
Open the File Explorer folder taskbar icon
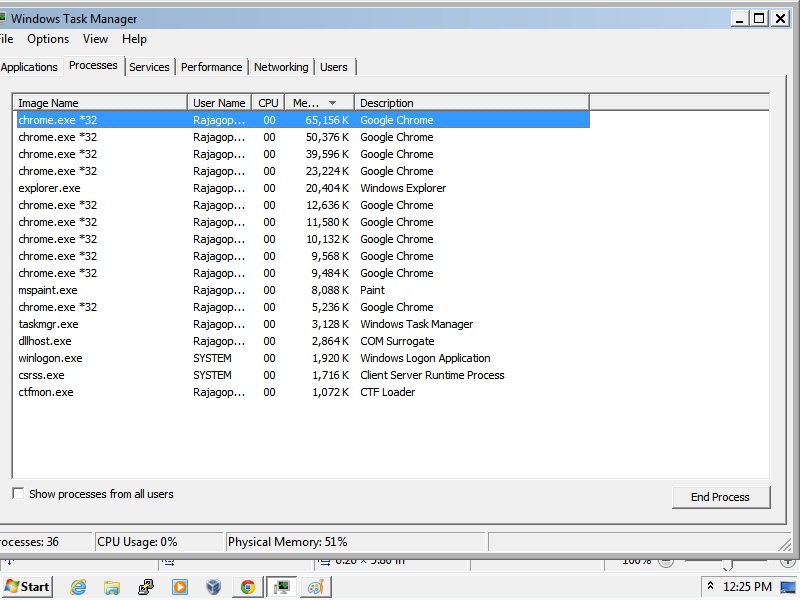point(112,587)
